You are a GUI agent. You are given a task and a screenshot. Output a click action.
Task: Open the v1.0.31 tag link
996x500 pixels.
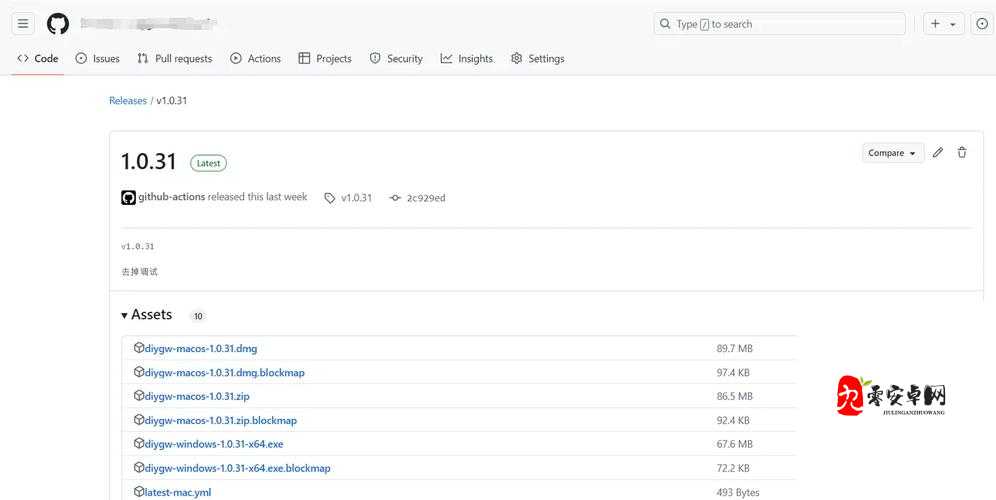[356, 198]
